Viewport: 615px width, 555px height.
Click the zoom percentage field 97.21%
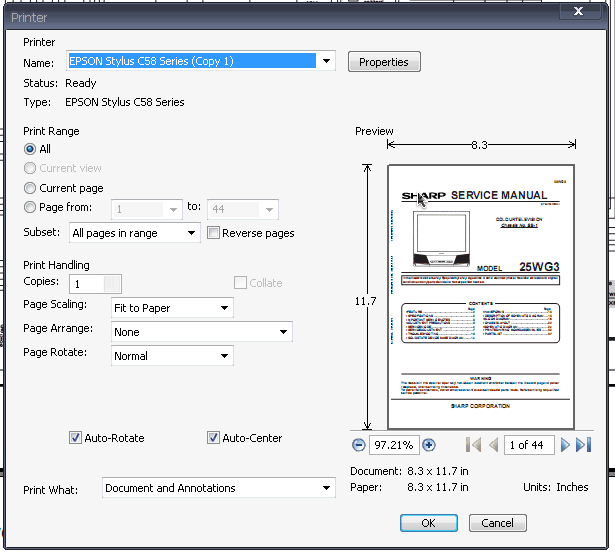point(394,445)
